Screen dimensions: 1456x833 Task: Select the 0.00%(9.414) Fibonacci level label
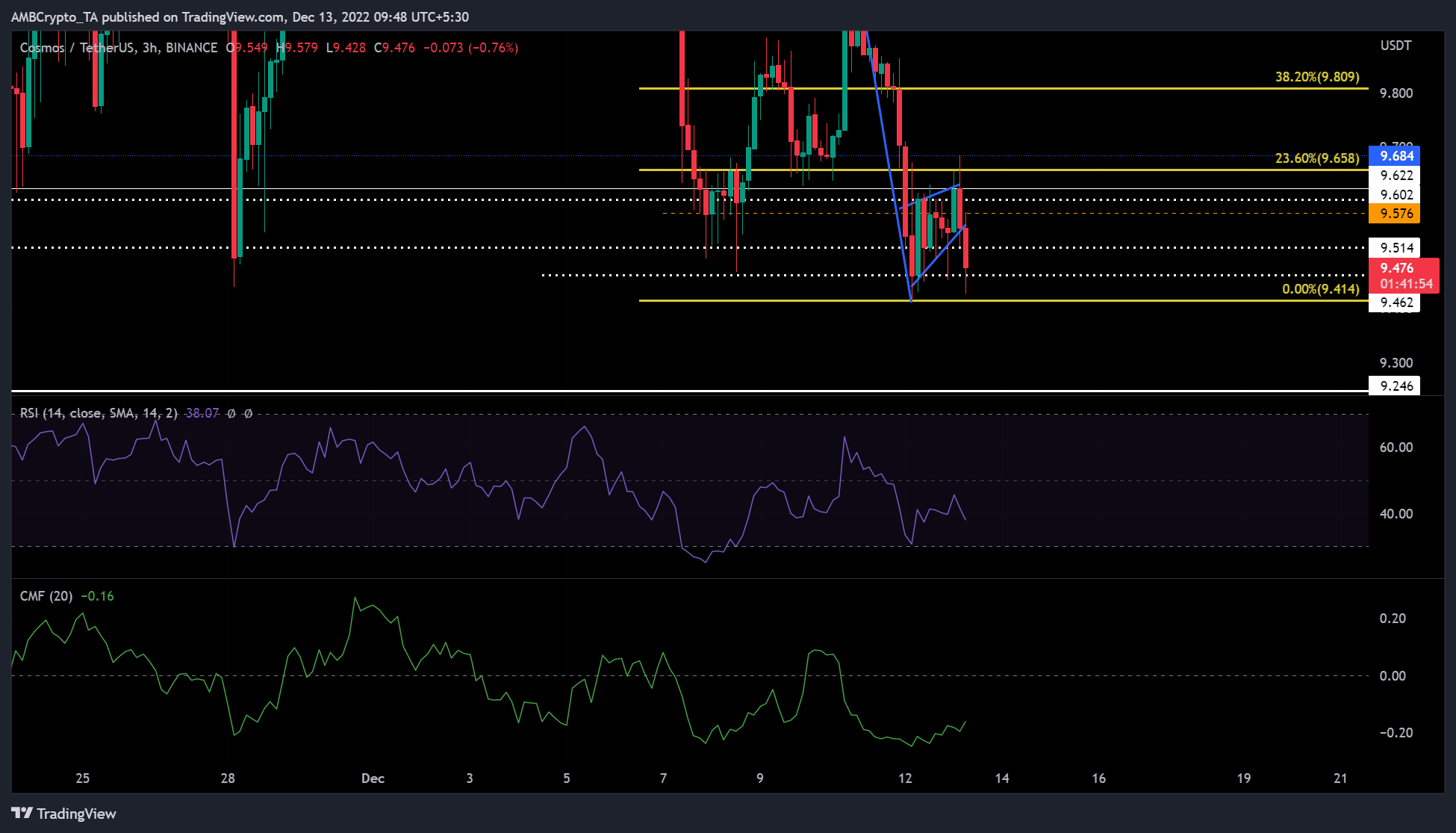(x=1321, y=289)
